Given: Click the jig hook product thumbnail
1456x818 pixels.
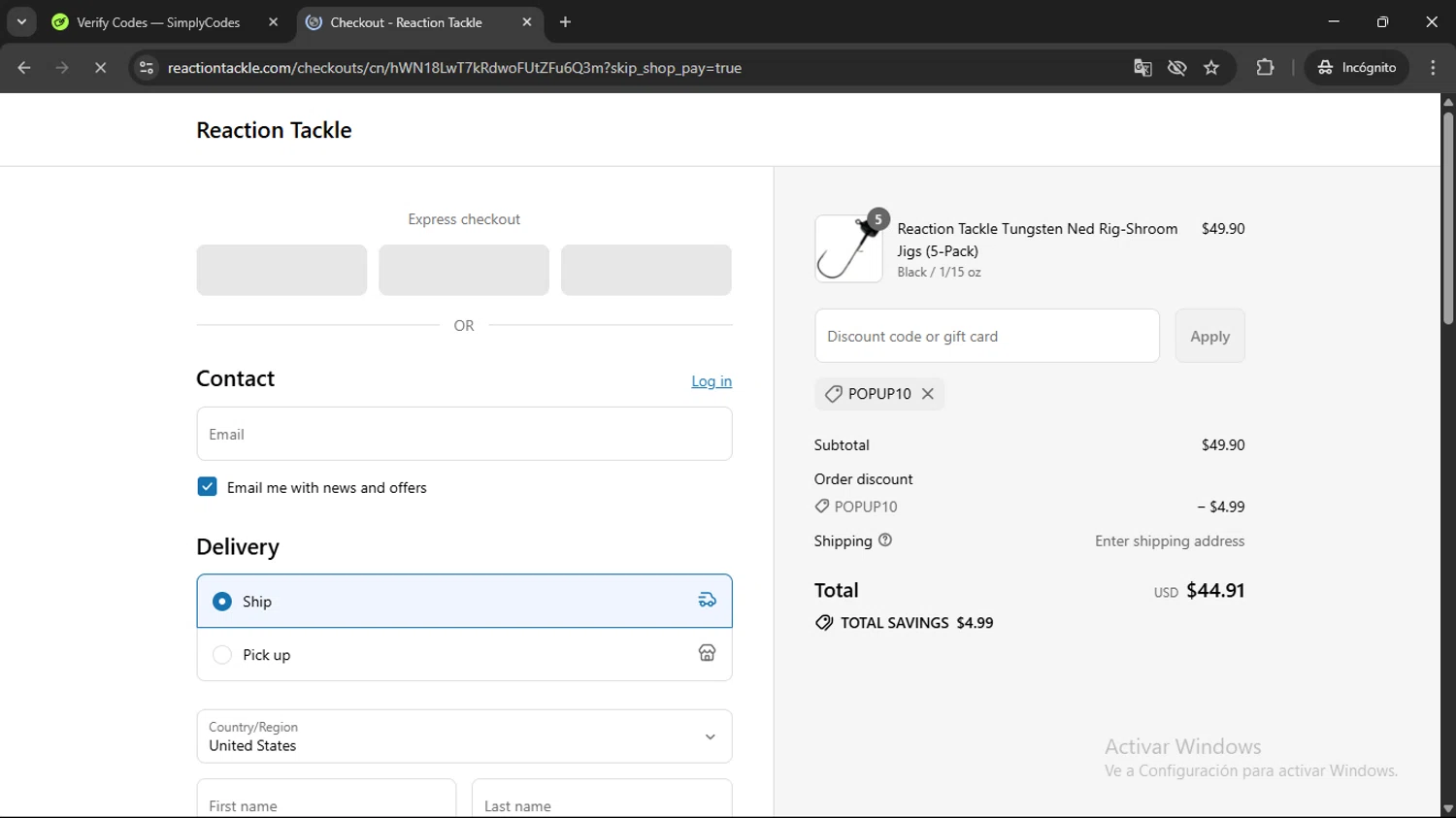Looking at the screenshot, I should tap(848, 248).
